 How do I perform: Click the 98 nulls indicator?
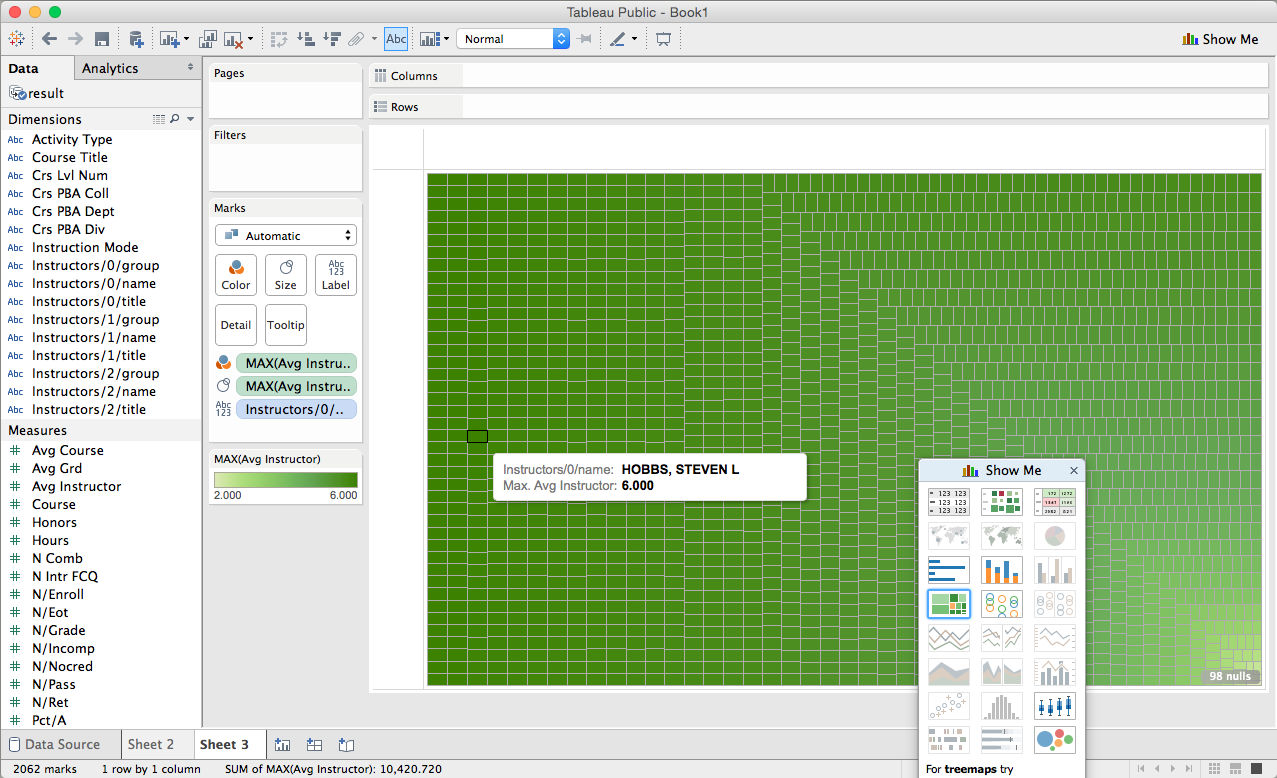tap(1229, 676)
